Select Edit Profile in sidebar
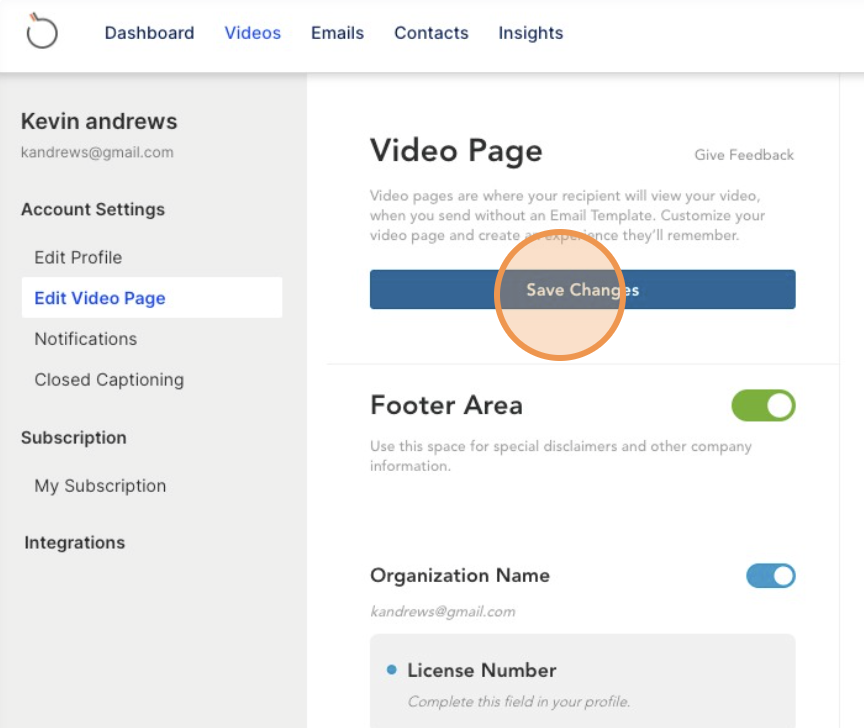Screen dimensions: 864x728 click(x=78, y=257)
